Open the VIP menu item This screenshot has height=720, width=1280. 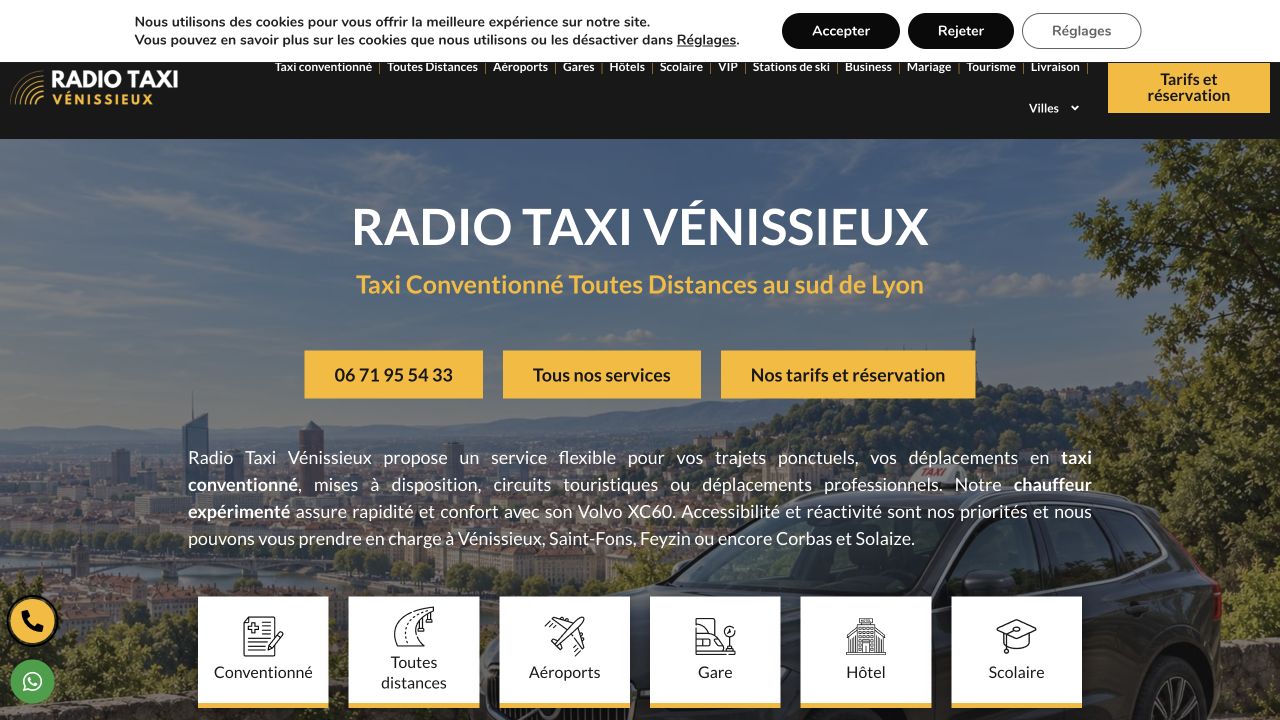tap(728, 67)
